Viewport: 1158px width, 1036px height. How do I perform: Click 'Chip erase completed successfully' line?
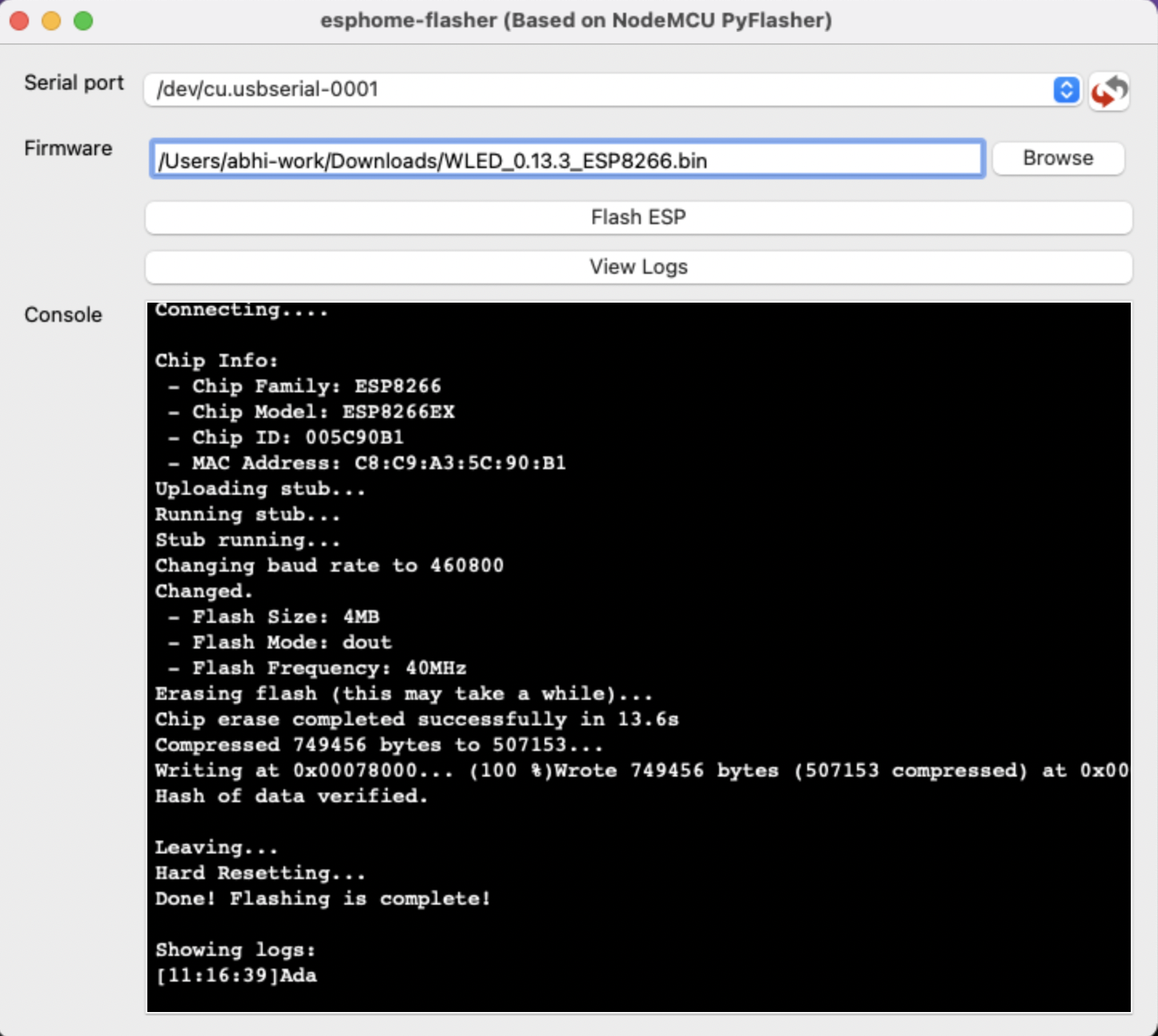[x=416, y=719]
